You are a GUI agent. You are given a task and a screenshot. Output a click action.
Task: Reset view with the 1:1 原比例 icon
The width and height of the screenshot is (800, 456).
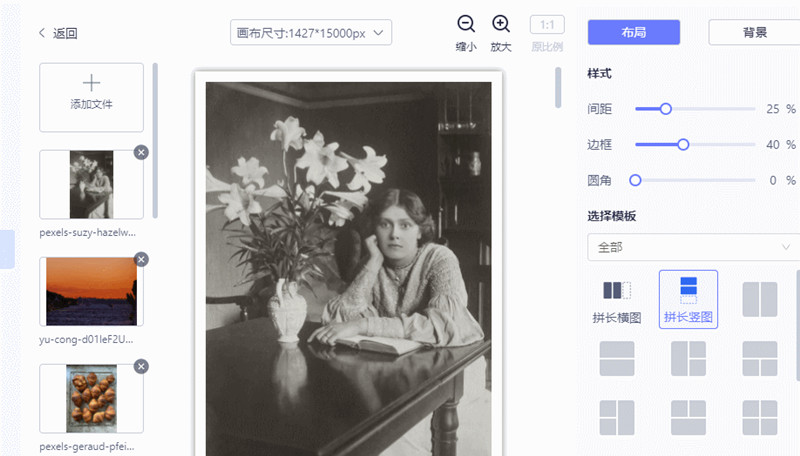pyautogui.click(x=546, y=25)
